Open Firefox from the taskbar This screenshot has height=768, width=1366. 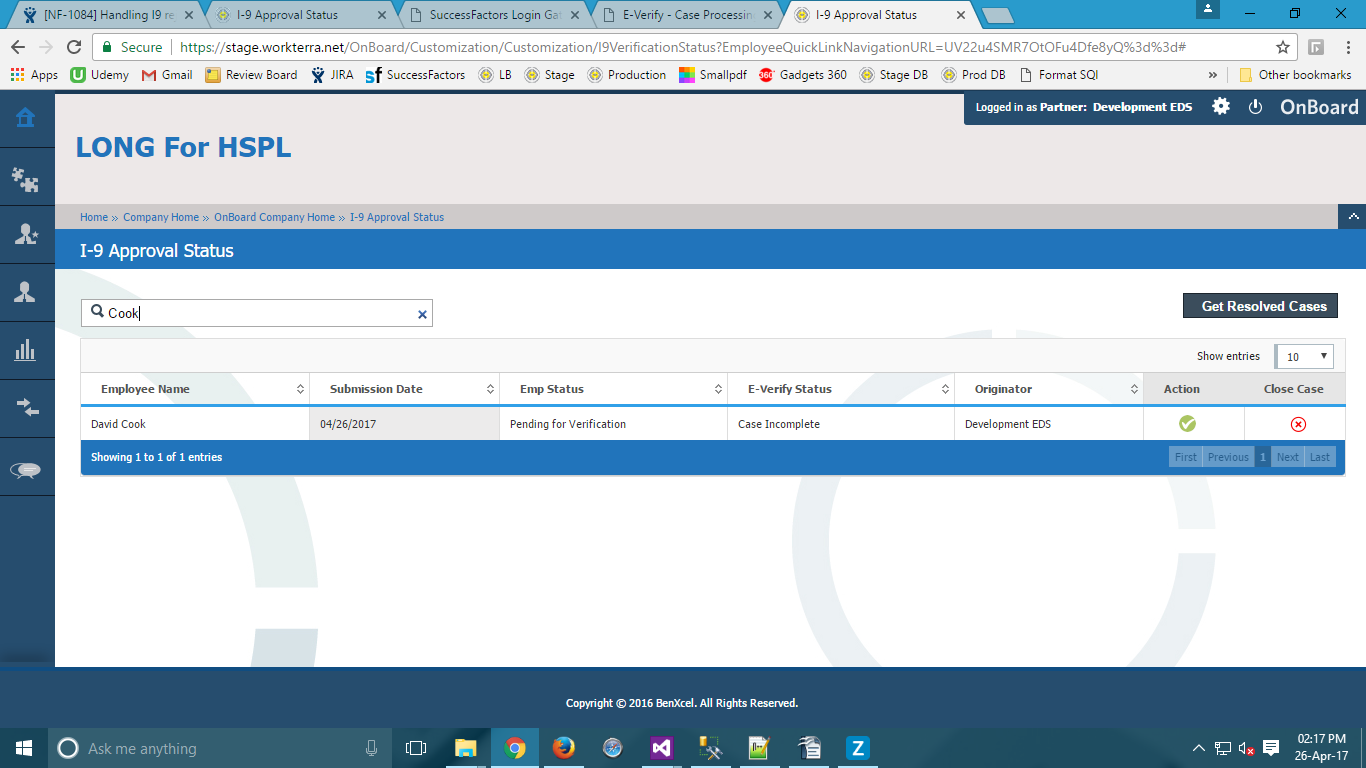[x=564, y=748]
